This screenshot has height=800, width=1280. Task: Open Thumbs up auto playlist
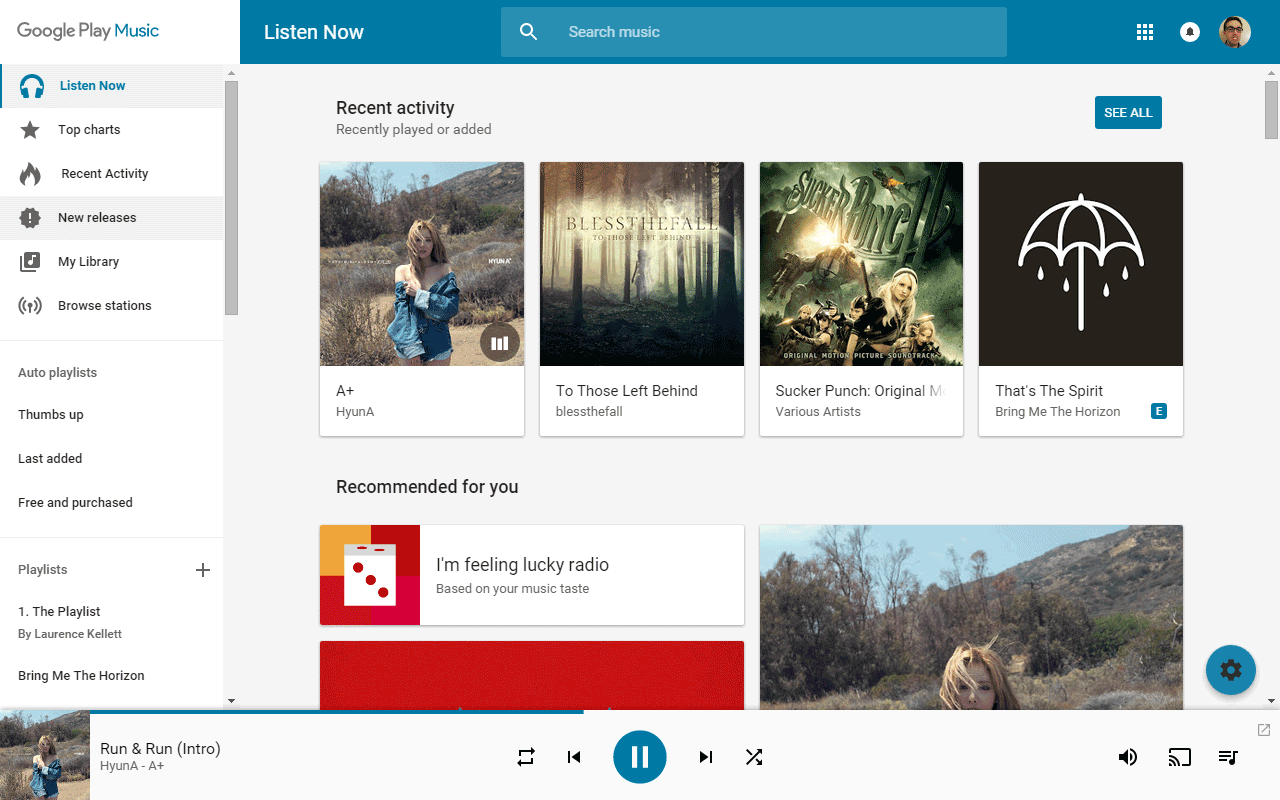(x=51, y=414)
